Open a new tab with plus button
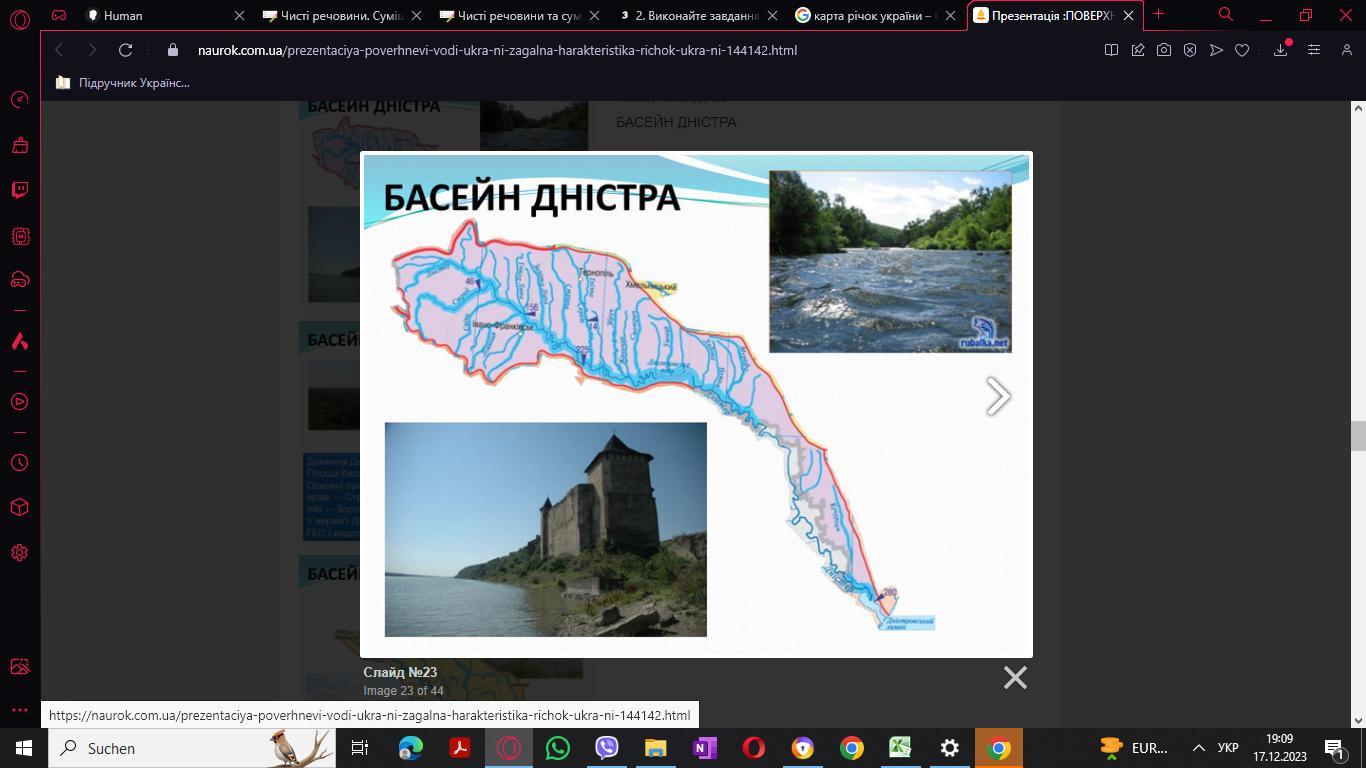The image size is (1366, 768). click(x=1159, y=14)
